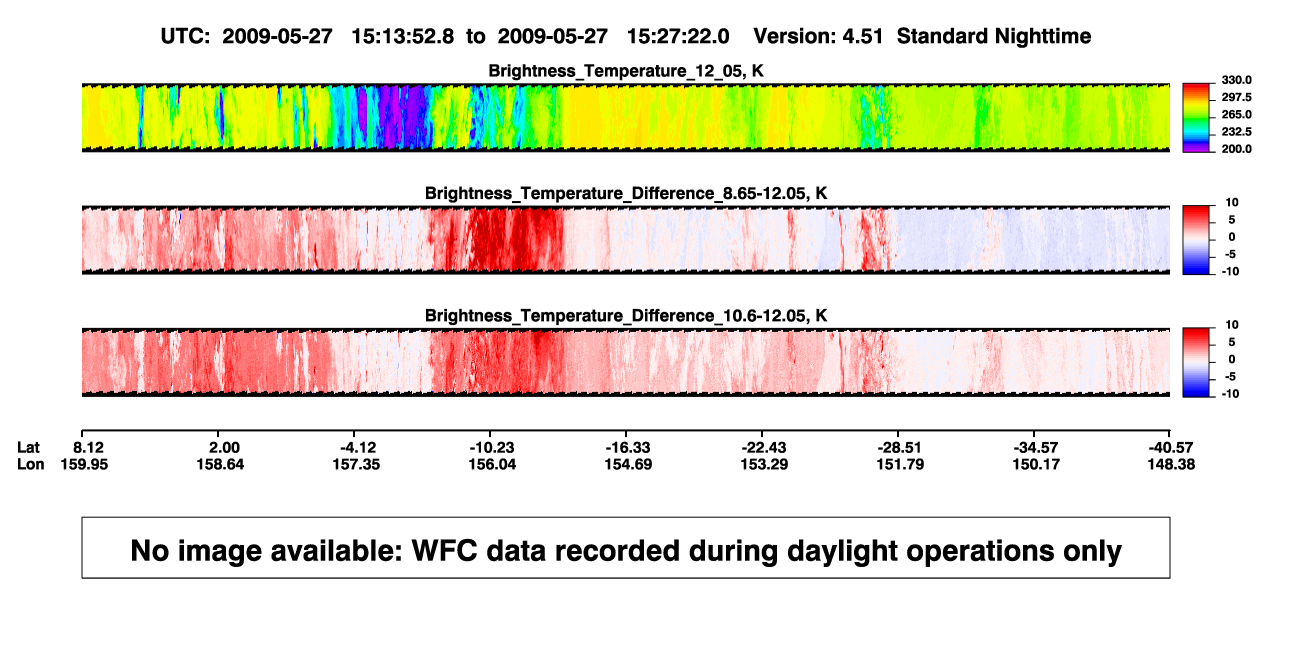This screenshot has width=1300, height=667.
Task: Click longitude value 151.79
Action: pyautogui.click(x=898, y=464)
